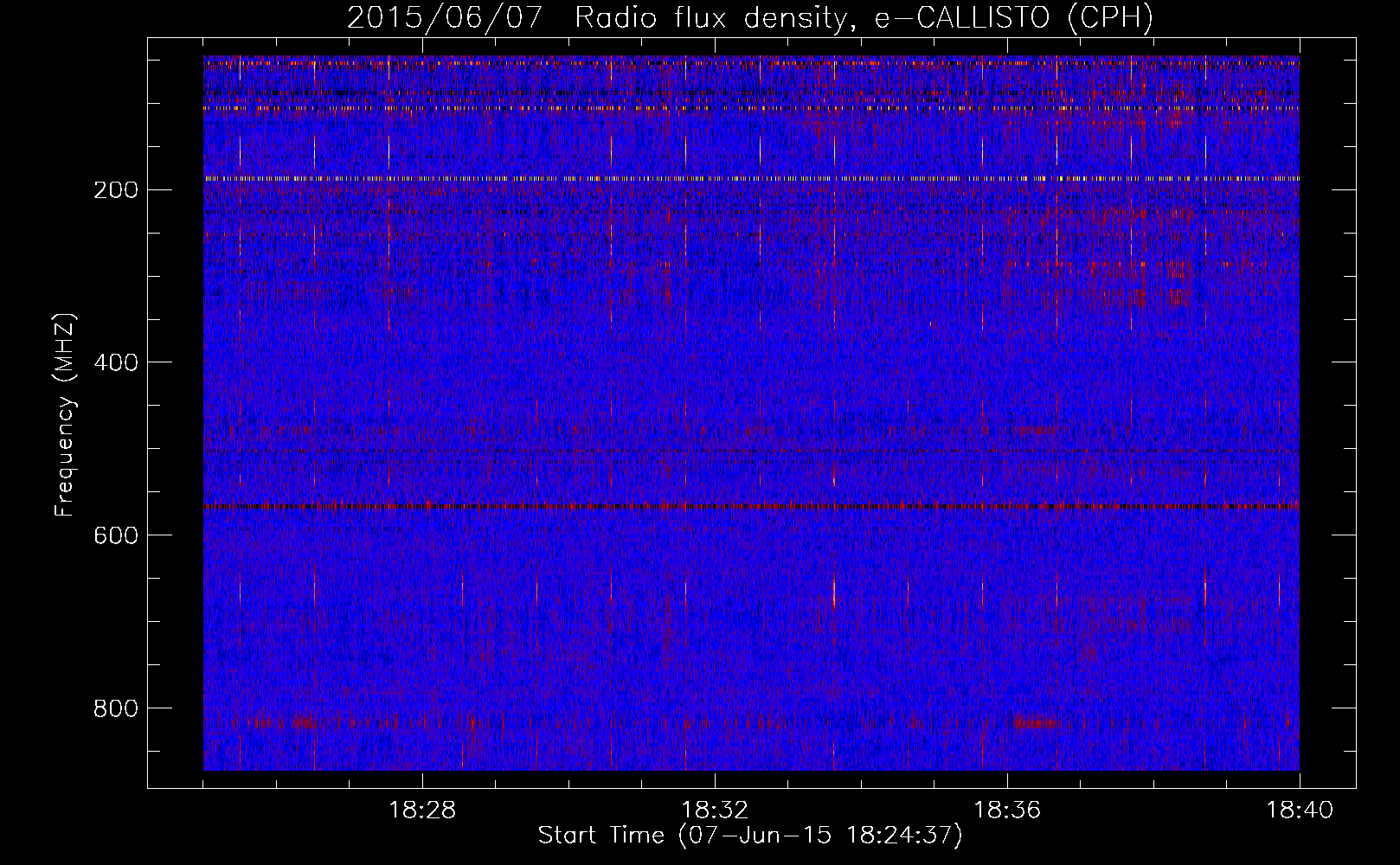This screenshot has width=1400, height=865.
Task: Click the plot title '2015/06/07 Radio flux density, e-CALLISTO (CPH)'
Action: [750, 18]
